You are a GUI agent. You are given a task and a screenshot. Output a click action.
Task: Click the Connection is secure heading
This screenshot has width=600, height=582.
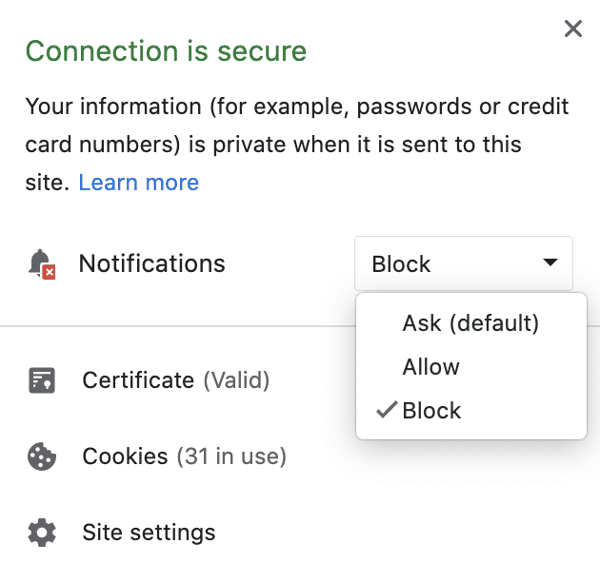(166, 50)
